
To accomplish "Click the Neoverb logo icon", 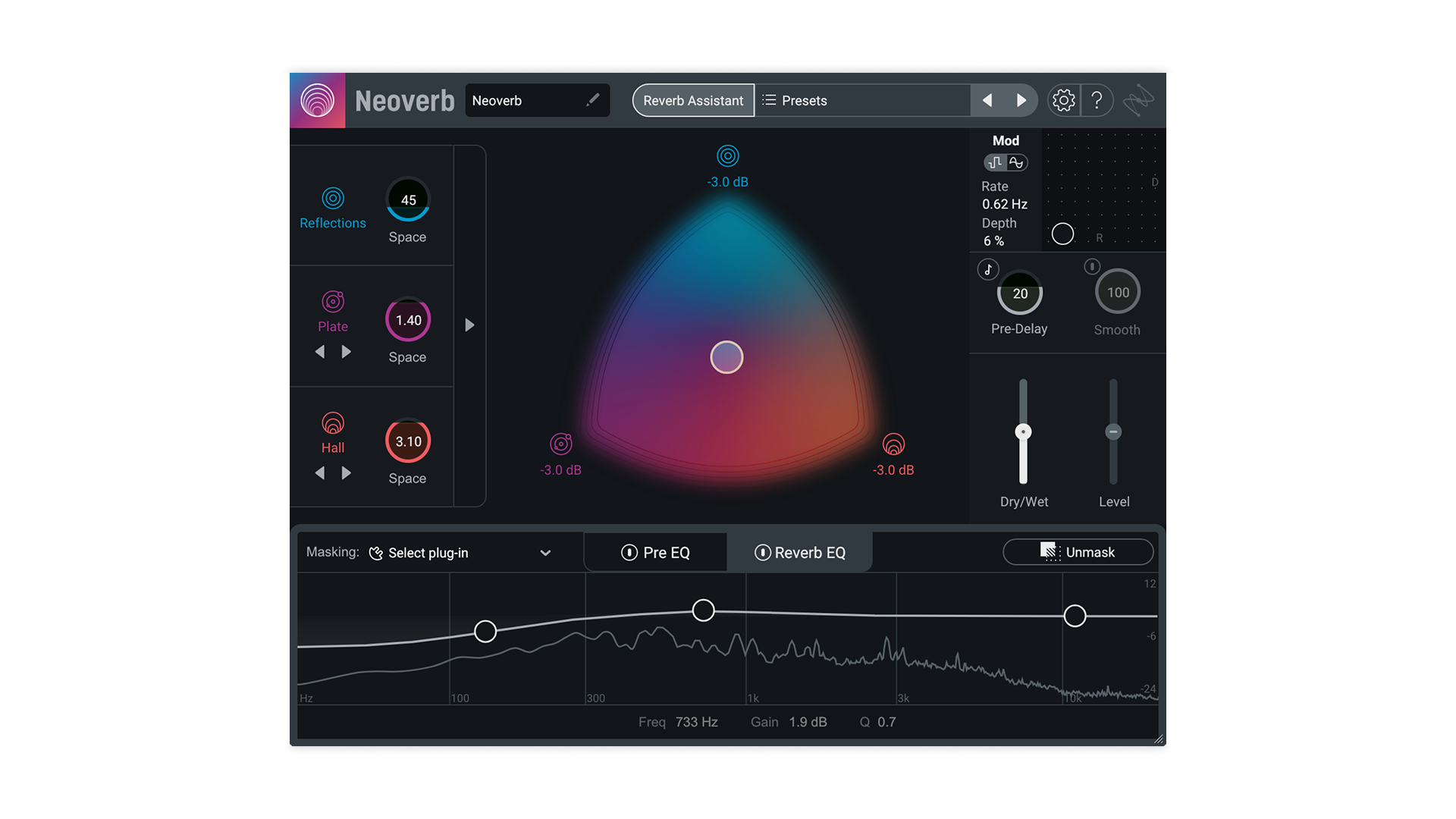I will coord(317,100).
